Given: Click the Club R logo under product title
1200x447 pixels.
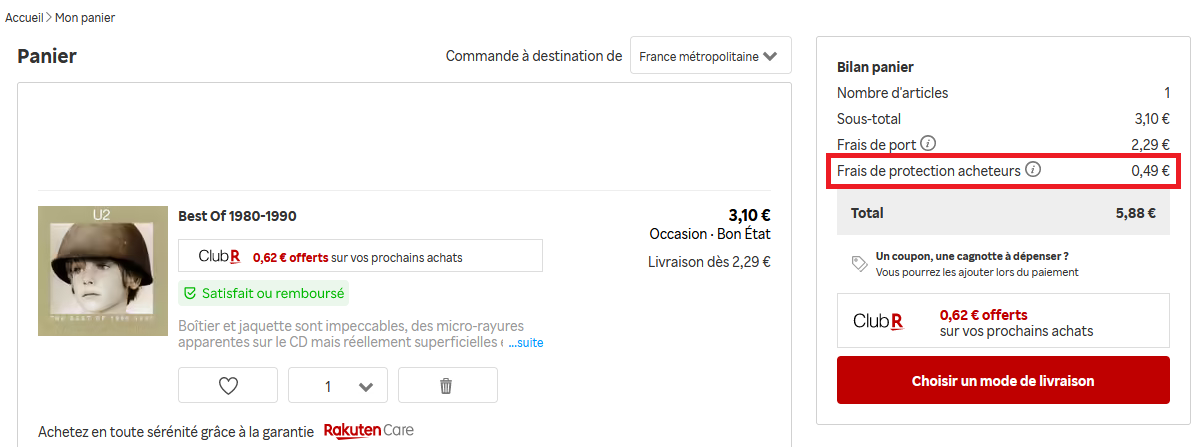Looking at the screenshot, I should pos(219,256).
